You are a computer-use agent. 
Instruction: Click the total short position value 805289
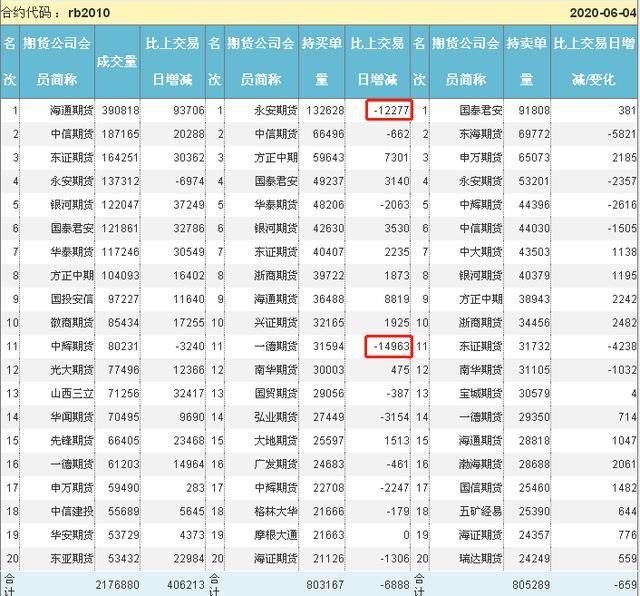point(527,582)
